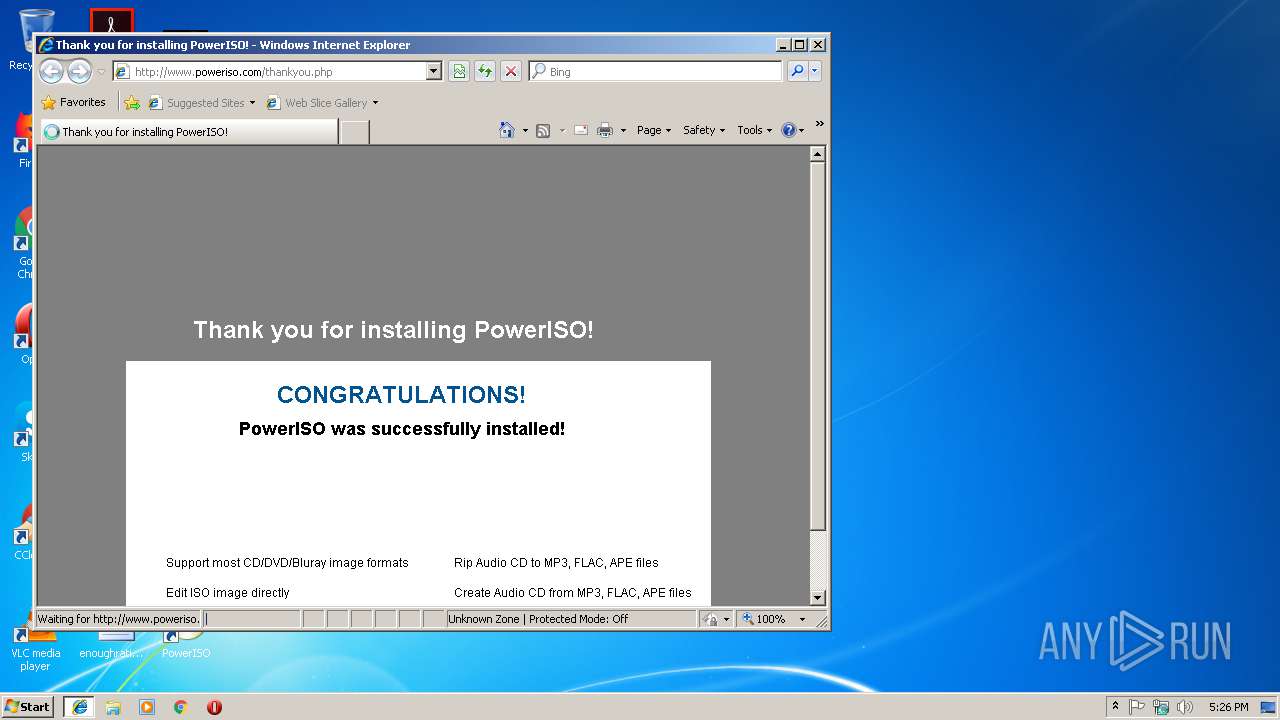Expand the address bar history dropdown
This screenshot has width=1280, height=720.
point(433,72)
